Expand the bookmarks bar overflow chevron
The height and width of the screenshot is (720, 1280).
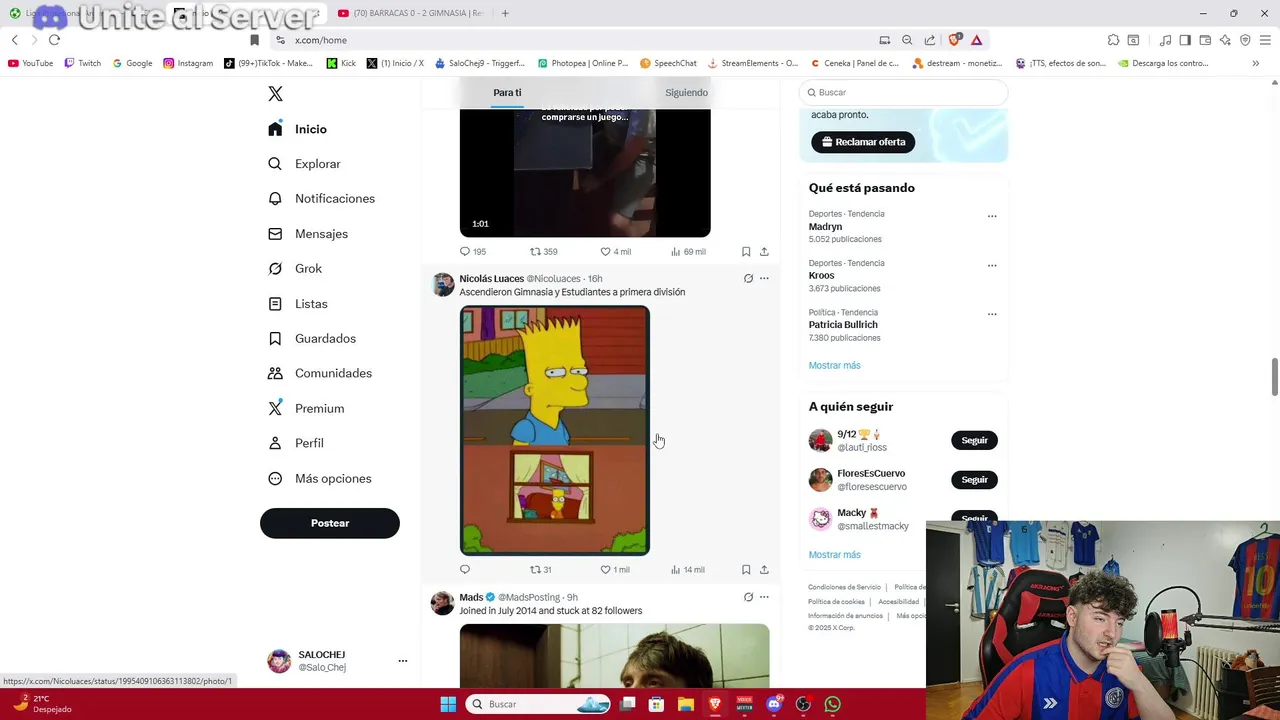coord(1256,63)
